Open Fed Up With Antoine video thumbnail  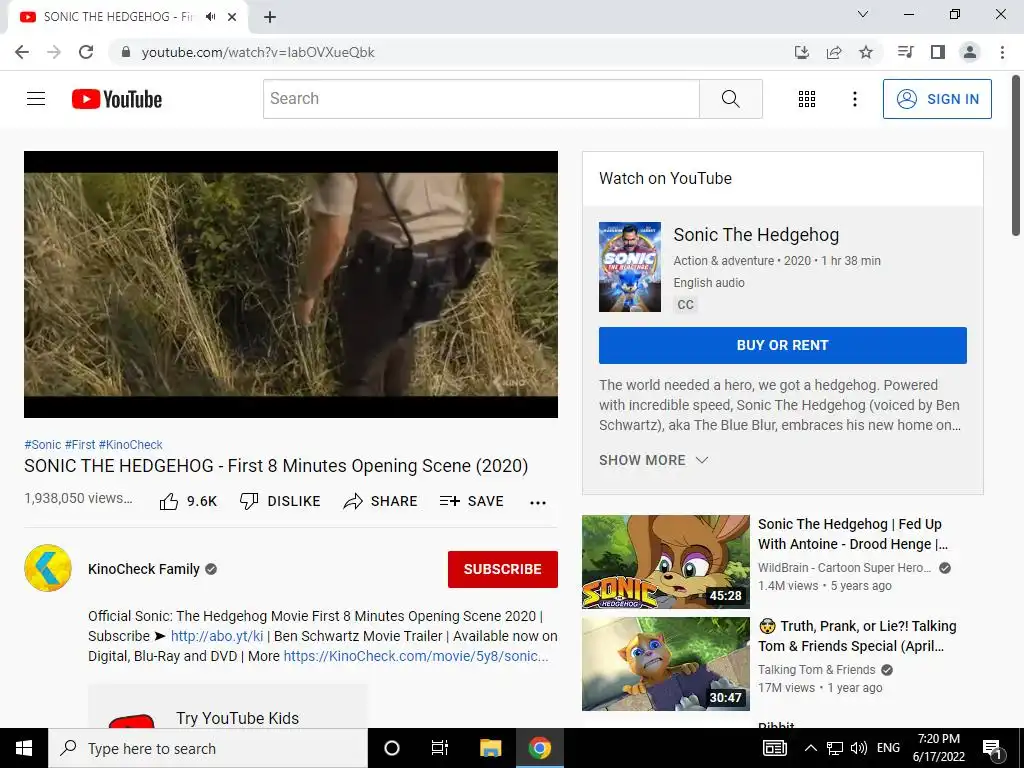click(x=665, y=562)
